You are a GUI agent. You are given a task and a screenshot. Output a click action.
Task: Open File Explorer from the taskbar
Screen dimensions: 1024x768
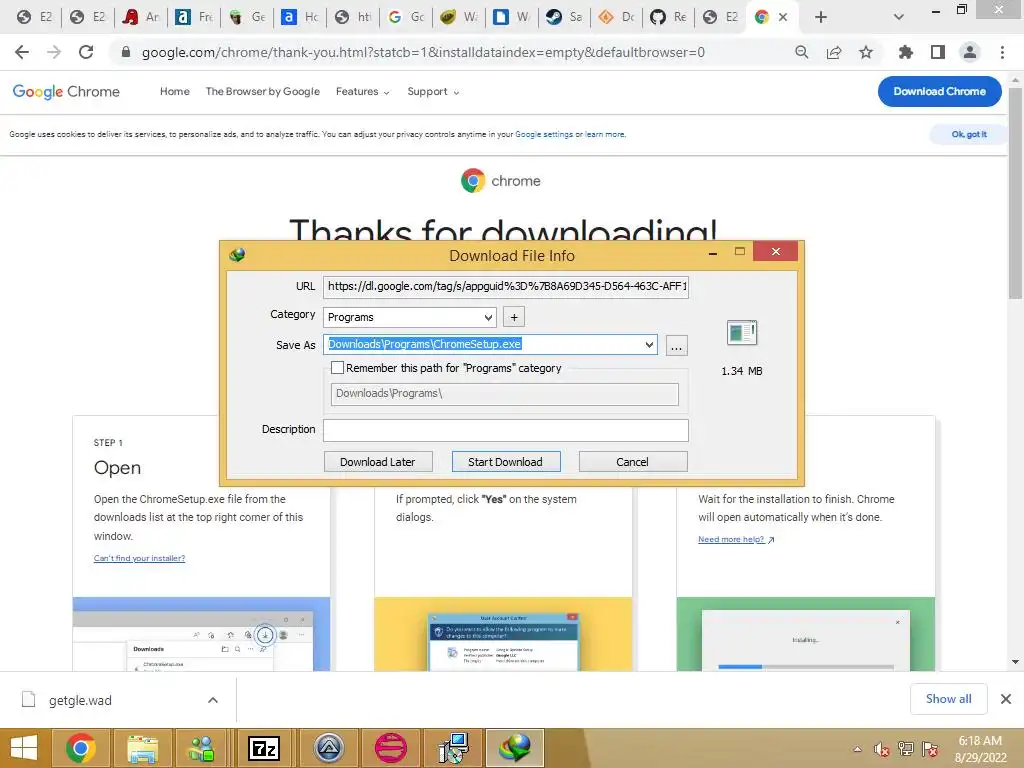[x=142, y=748]
